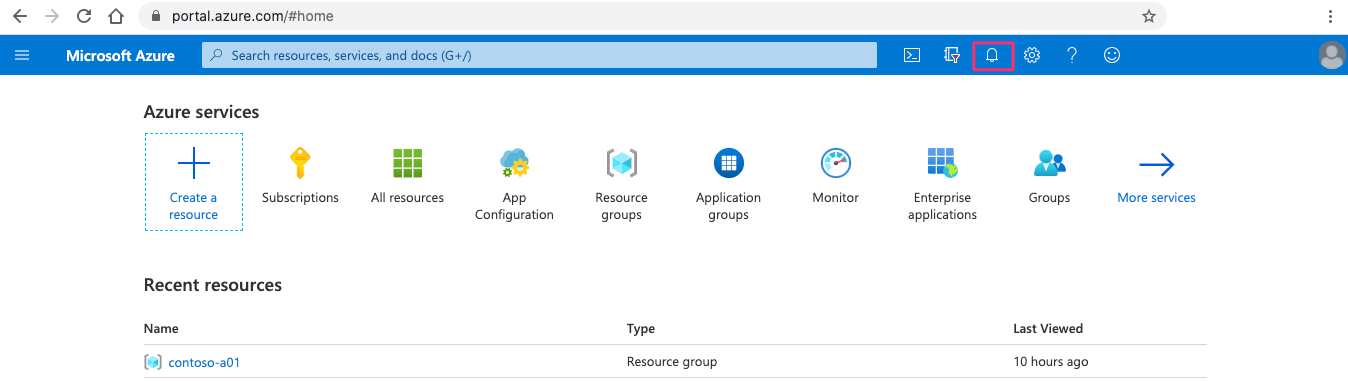The image size is (1348, 381).
Task: Click the Resource group type cell
Action: [672, 362]
